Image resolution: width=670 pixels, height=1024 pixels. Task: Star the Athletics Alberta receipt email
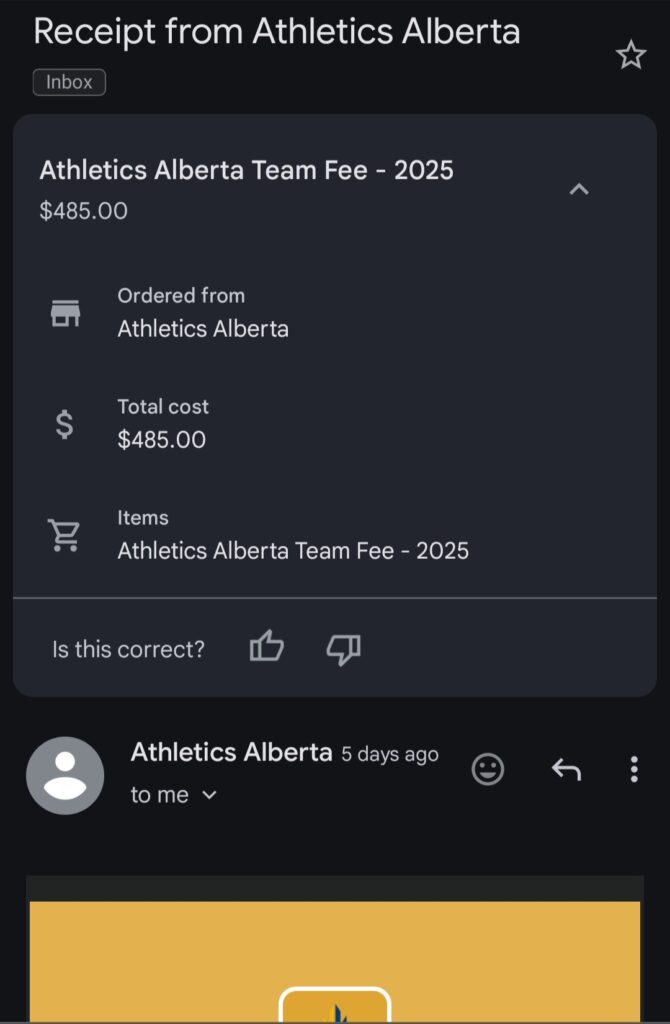[630, 55]
